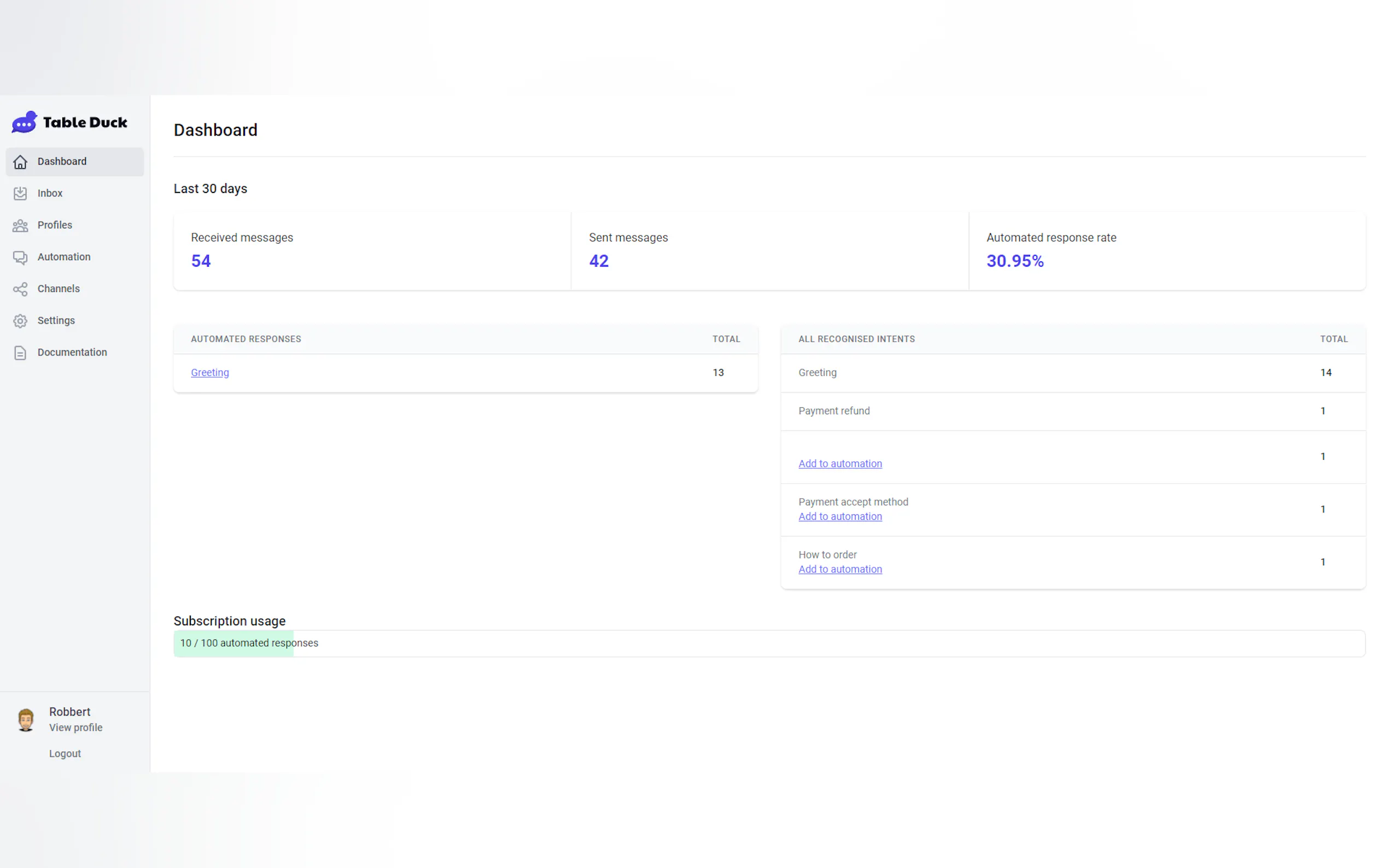Click the Table Duck logo icon
This screenshot has height=868, width=1389.
(24, 122)
